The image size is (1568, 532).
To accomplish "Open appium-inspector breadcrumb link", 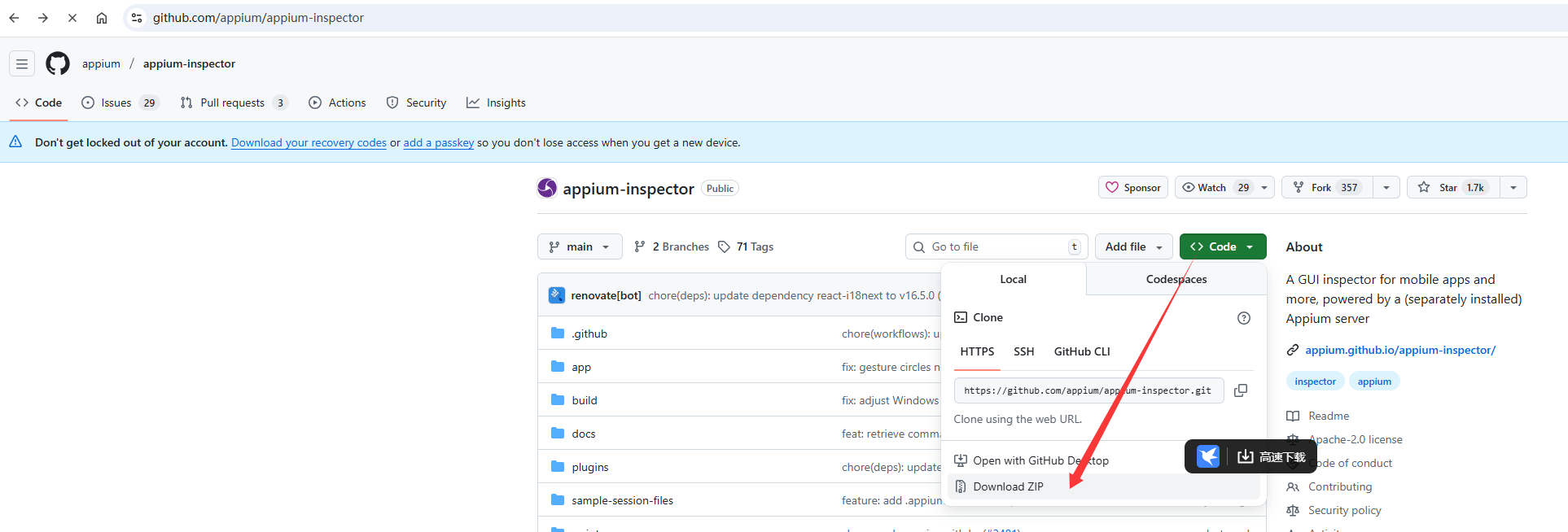I will (x=189, y=63).
